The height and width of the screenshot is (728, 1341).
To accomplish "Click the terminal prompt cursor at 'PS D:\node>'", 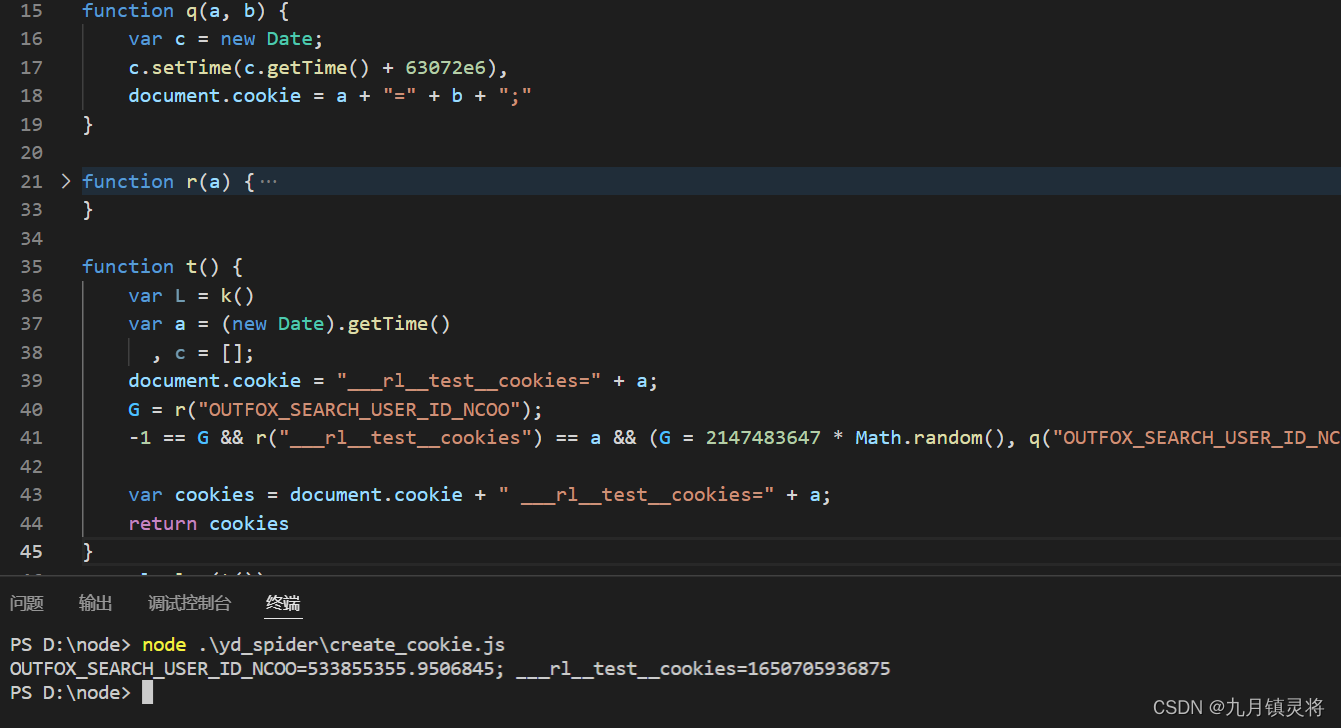I will coord(147,693).
